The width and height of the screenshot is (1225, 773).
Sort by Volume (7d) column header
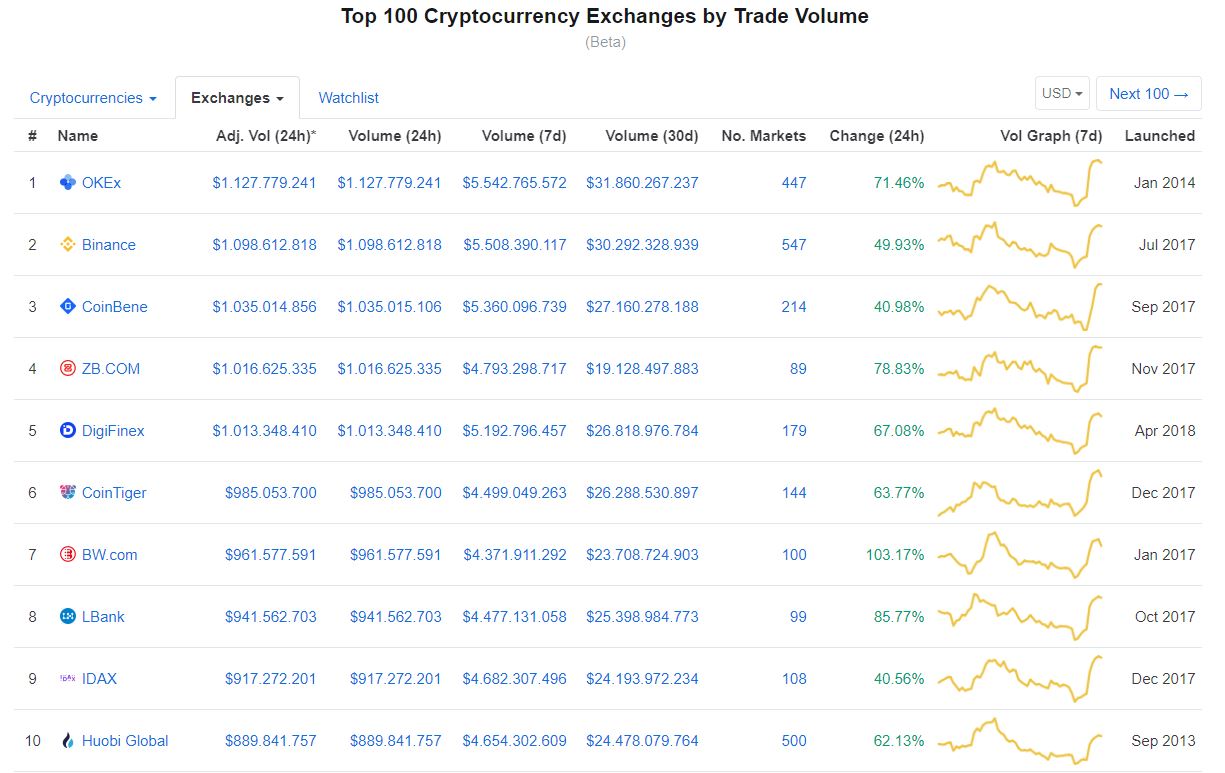pos(524,136)
